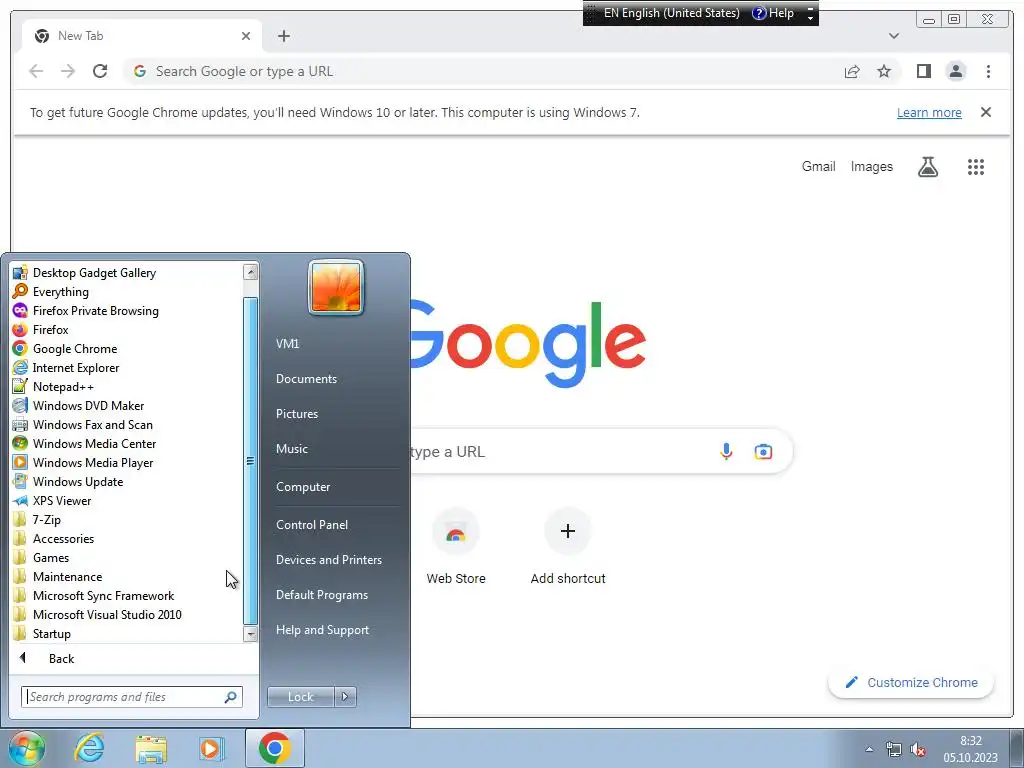Click Chrome forward navigation arrow
The image size is (1024, 768).
tap(68, 71)
